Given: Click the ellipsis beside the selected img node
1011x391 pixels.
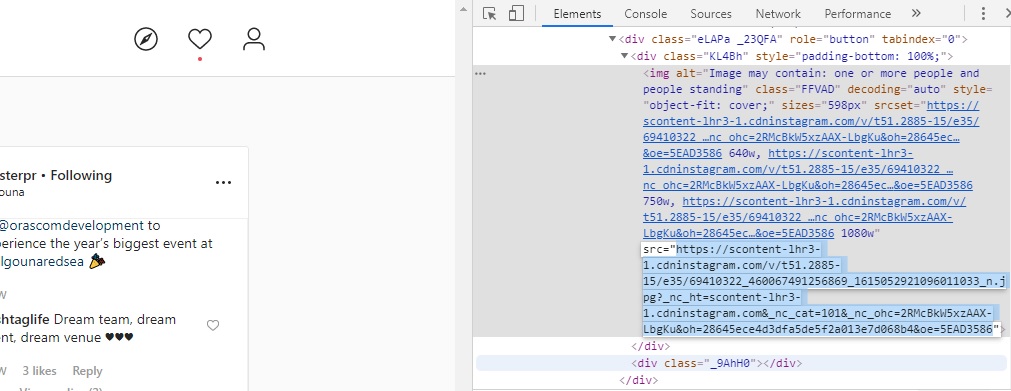Looking at the screenshot, I should pos(480,74).
